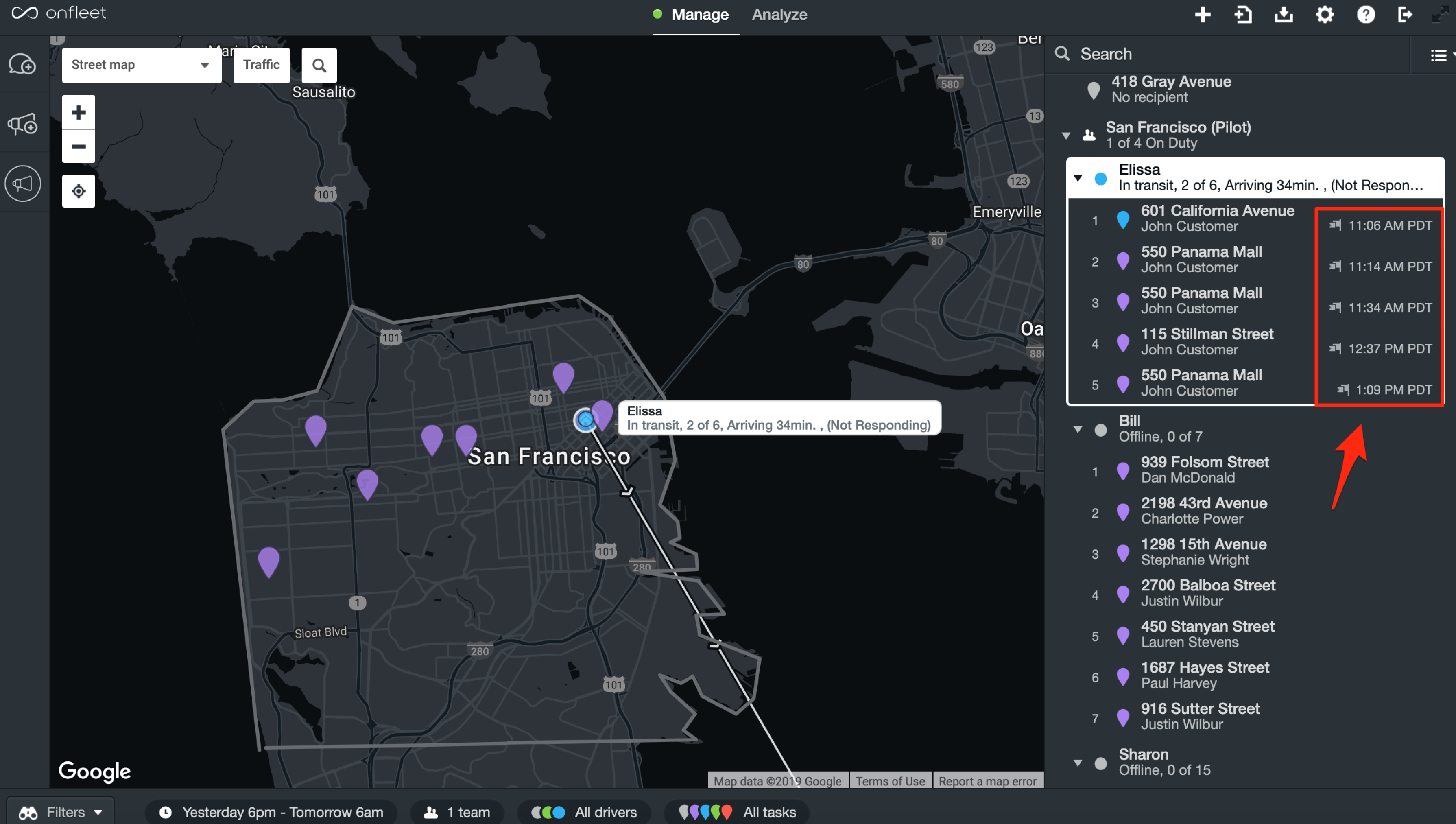Click the logout icon in top bar
This screenshot has width=1456, height=824.
[x=1405, y=15]
